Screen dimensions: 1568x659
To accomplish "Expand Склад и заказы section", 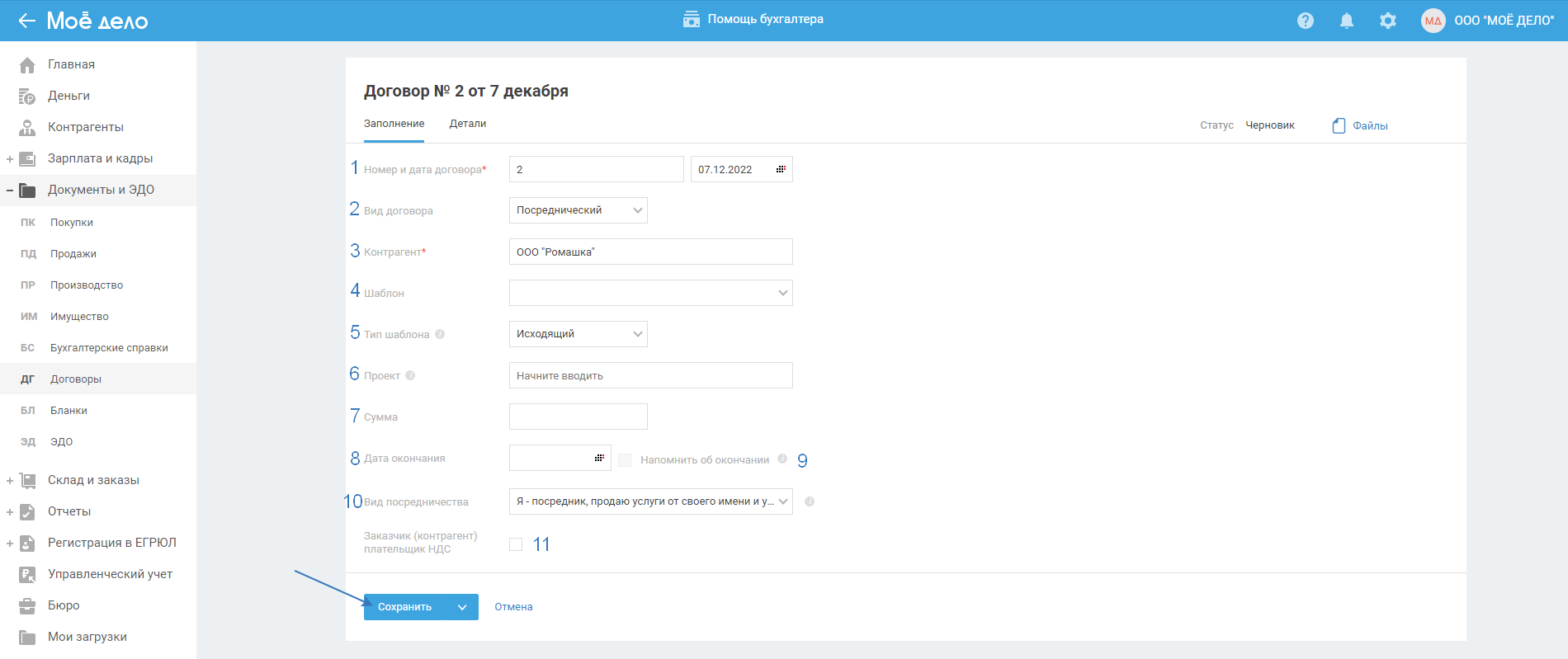I will tap(10, 480).
